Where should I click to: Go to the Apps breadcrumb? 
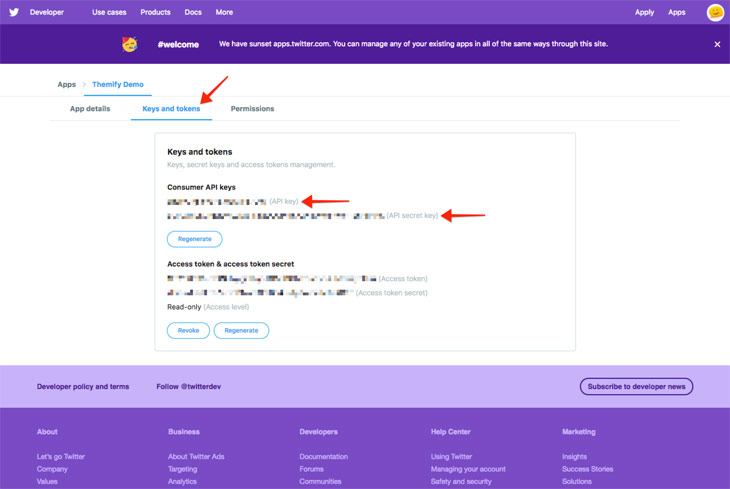pyautogui.click(x=67, y=84)
